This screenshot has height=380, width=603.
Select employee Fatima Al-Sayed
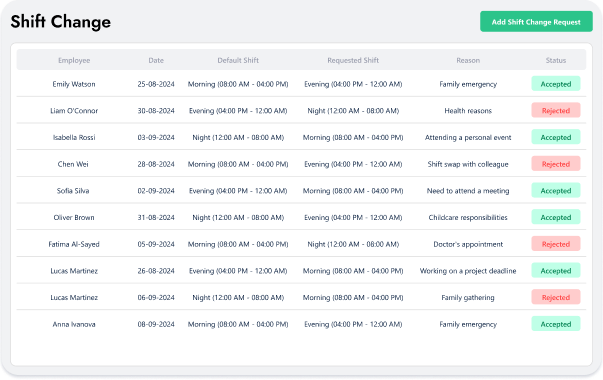tap(74, 244)
